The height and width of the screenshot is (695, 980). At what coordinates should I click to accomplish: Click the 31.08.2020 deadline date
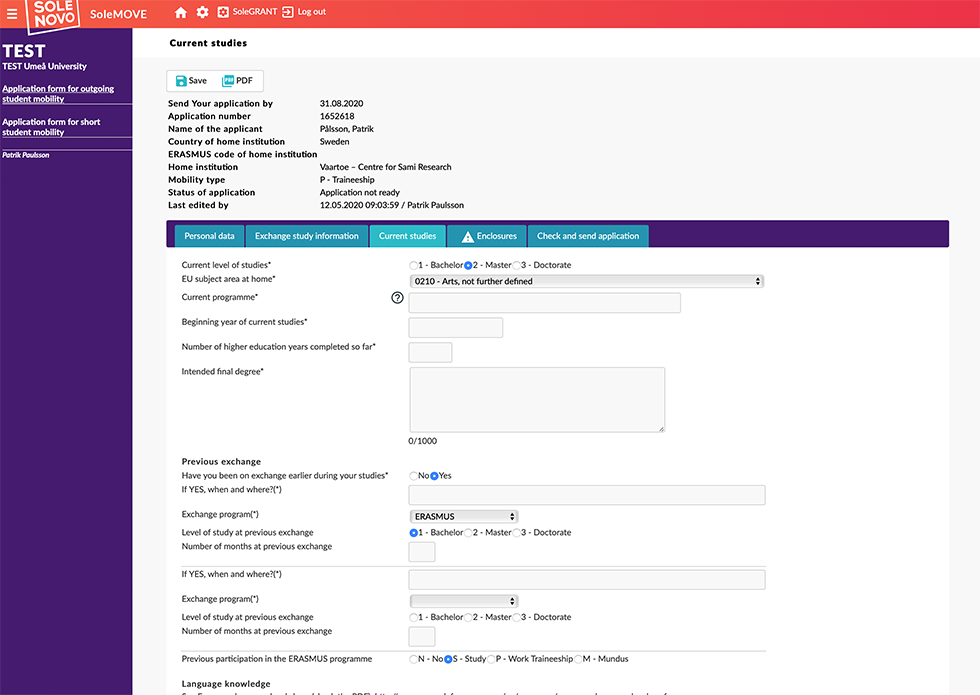pyautogui.click(x=341, y=104)
